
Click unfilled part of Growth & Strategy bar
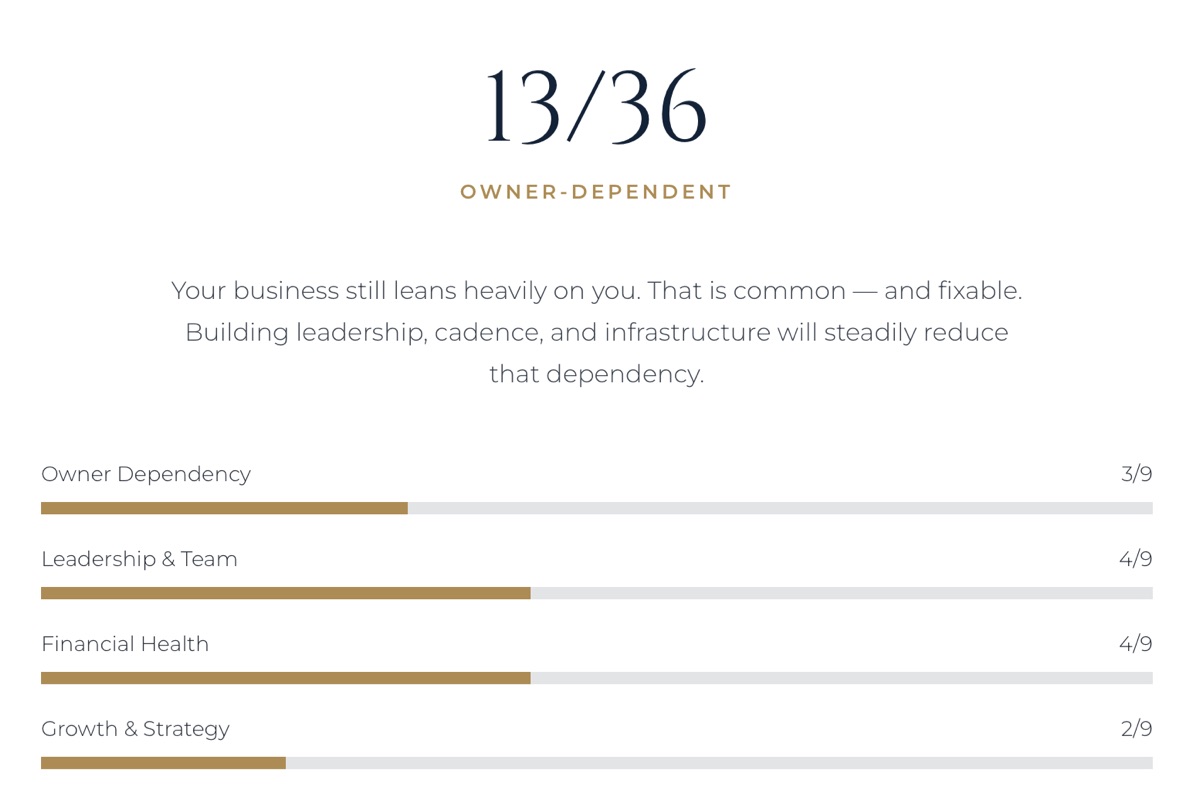[x=719, y=763]
